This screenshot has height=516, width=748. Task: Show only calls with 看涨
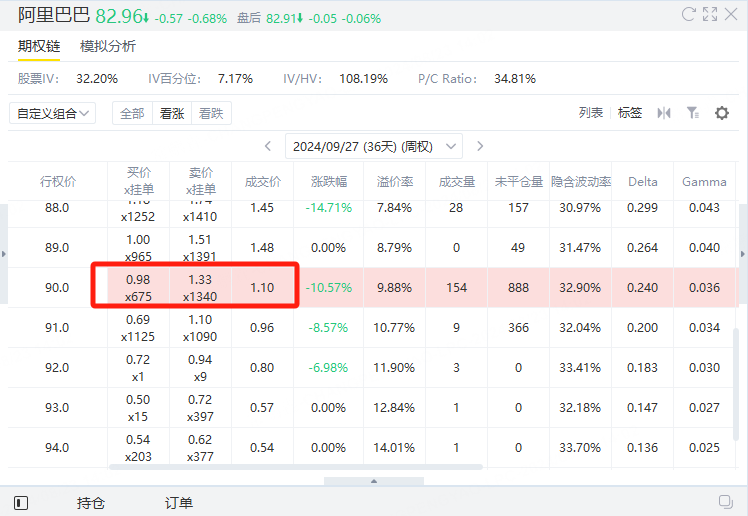[x=172, y=114]
